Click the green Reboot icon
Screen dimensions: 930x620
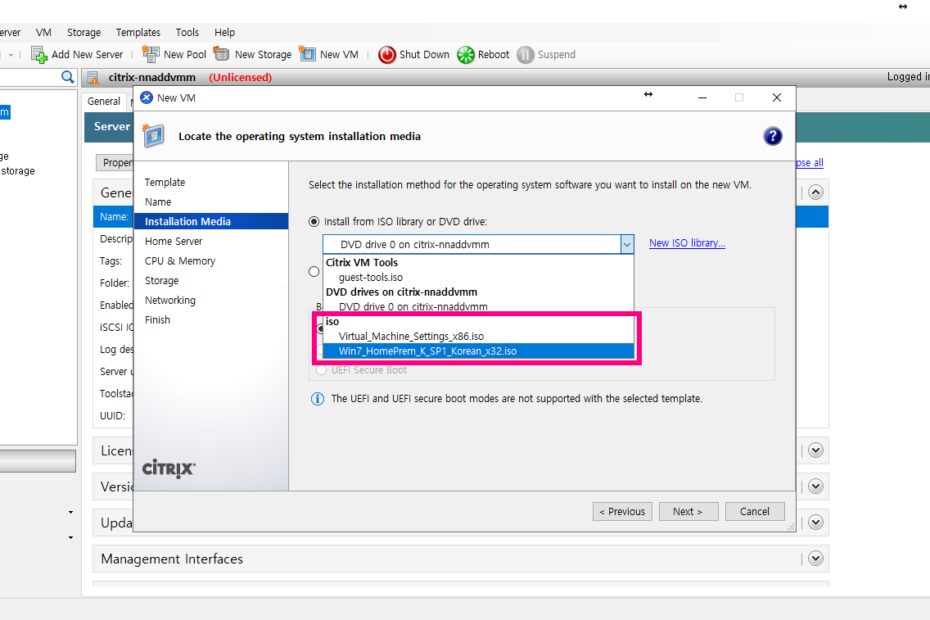point(466,55)
